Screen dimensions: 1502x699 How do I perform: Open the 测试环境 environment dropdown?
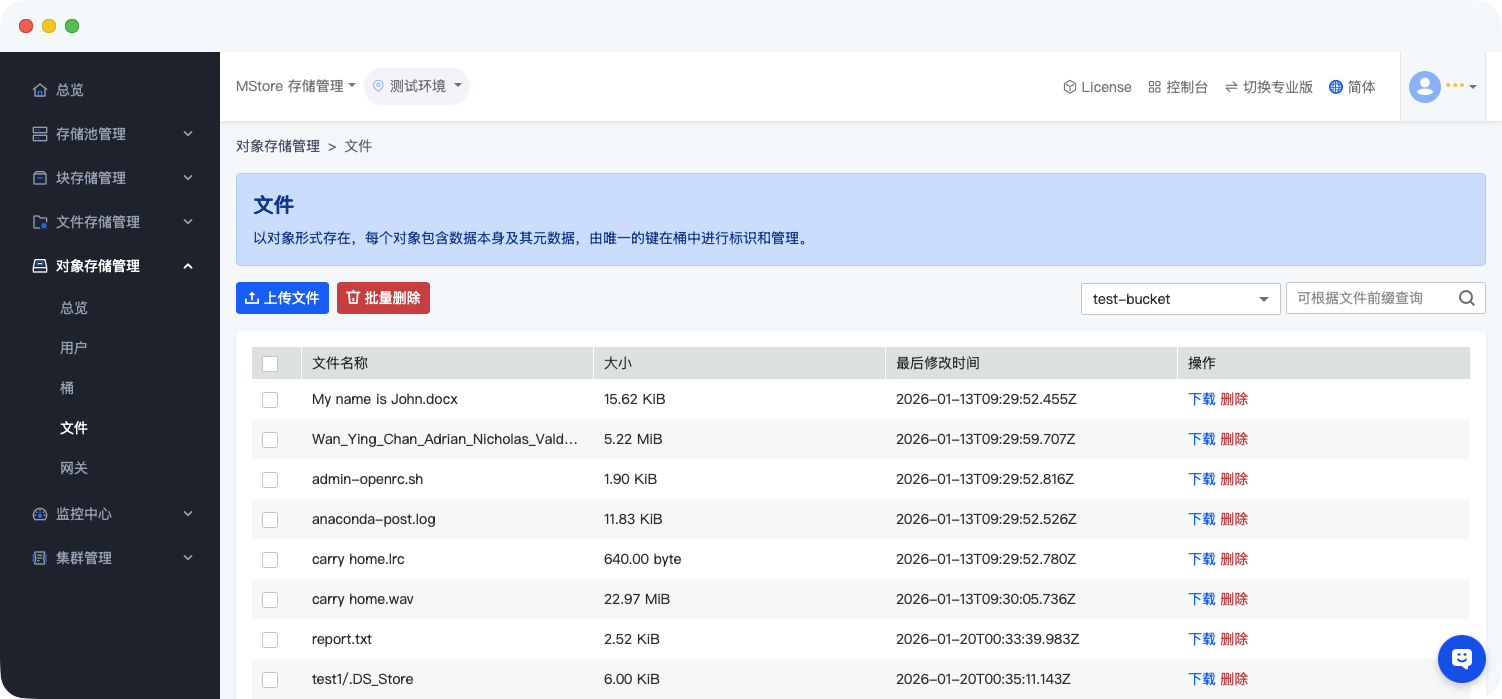417,86
